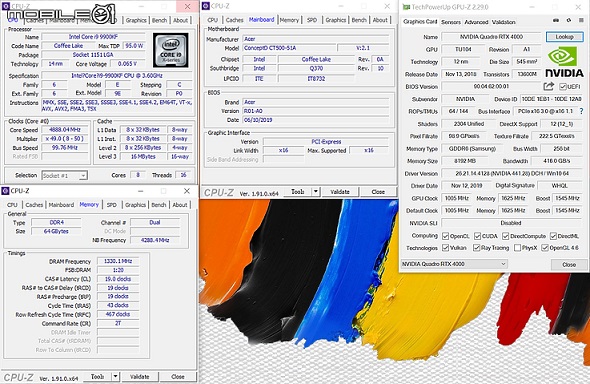Viewport: 590px width, 384px height.
Task: Switch to the Advanced tab in GPU-Z
Action: coord(476,22)
